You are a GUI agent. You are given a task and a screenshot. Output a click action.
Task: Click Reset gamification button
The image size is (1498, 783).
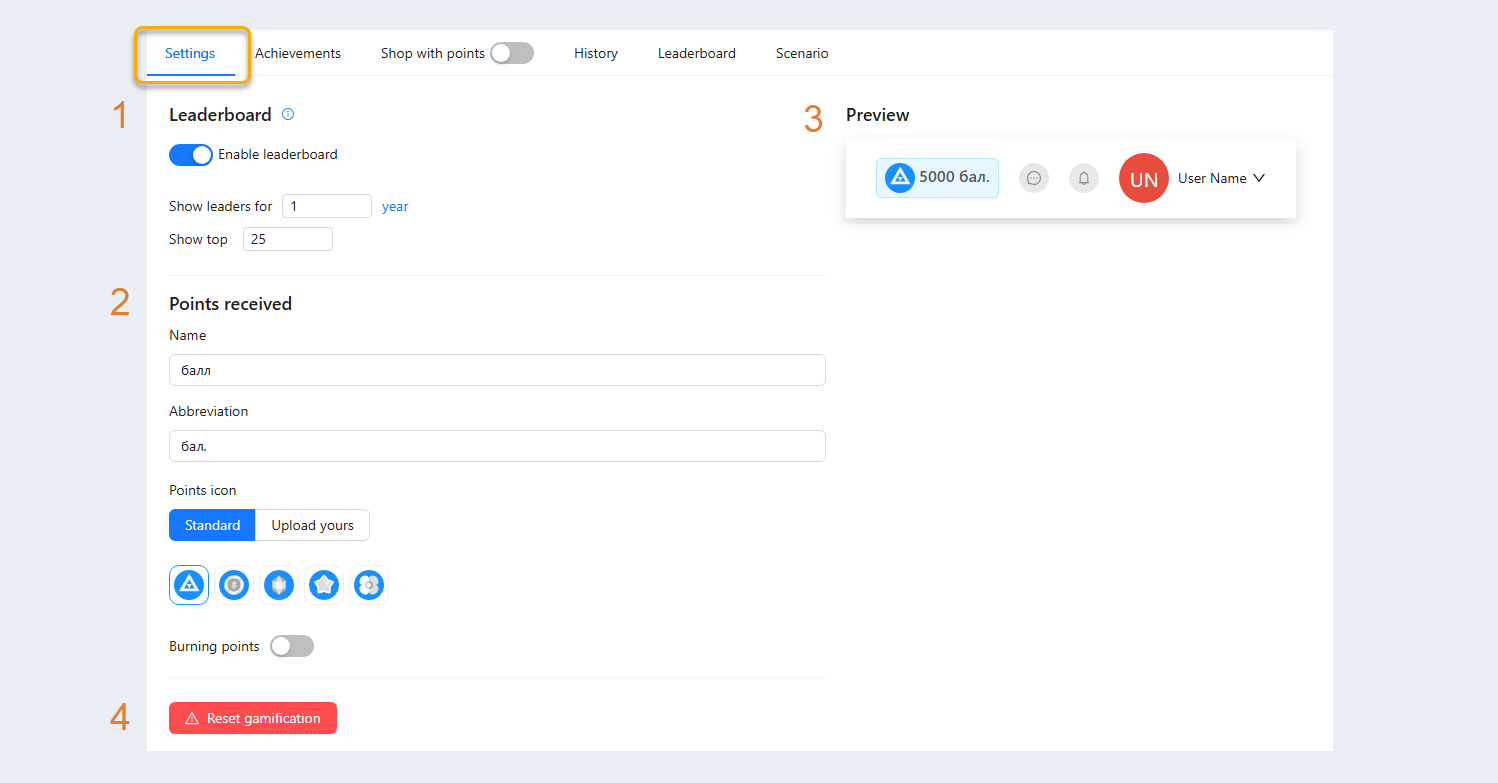coord(253,718)
